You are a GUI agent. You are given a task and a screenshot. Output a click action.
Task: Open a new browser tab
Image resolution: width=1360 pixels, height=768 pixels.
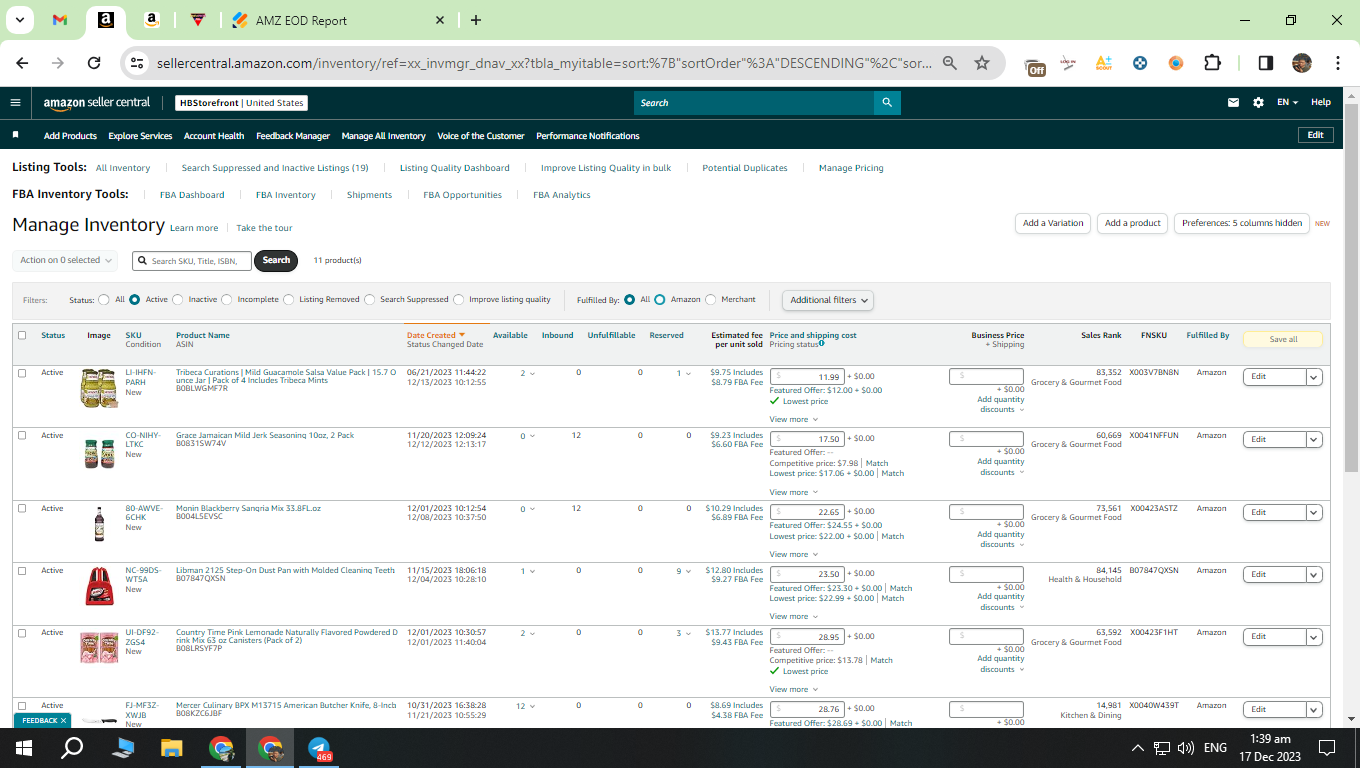[x=476, y=20]
